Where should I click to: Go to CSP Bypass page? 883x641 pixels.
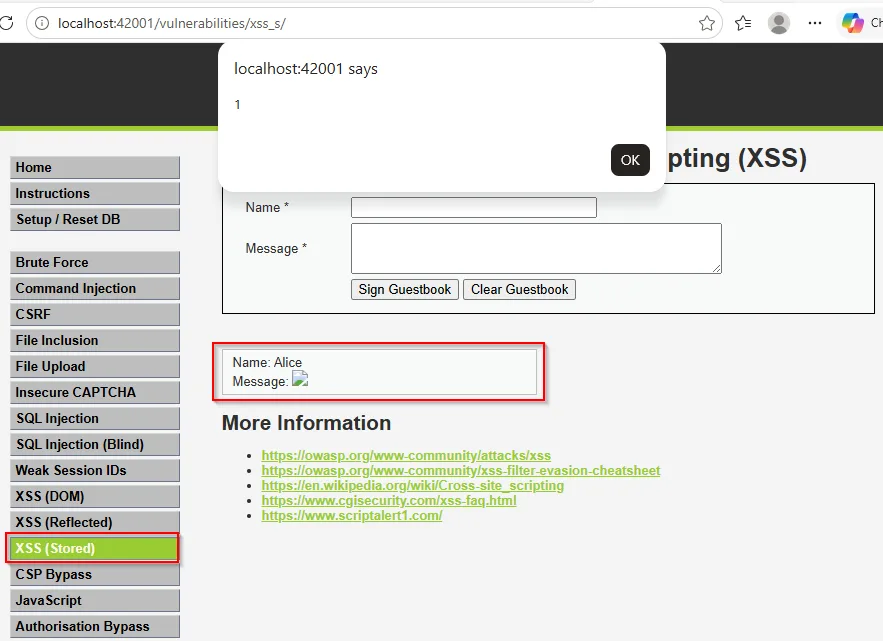95,575
